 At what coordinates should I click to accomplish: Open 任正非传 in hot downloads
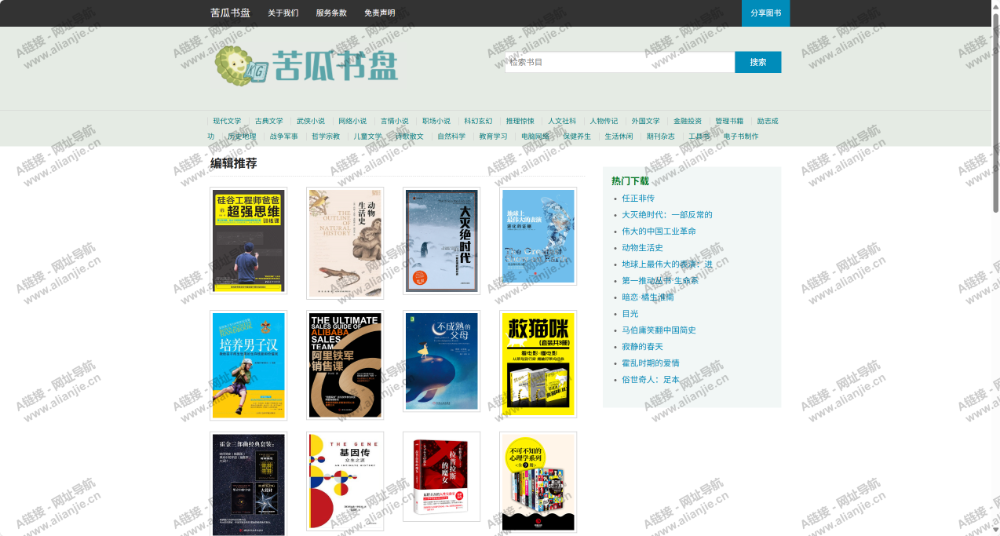[x=638, y=198]
